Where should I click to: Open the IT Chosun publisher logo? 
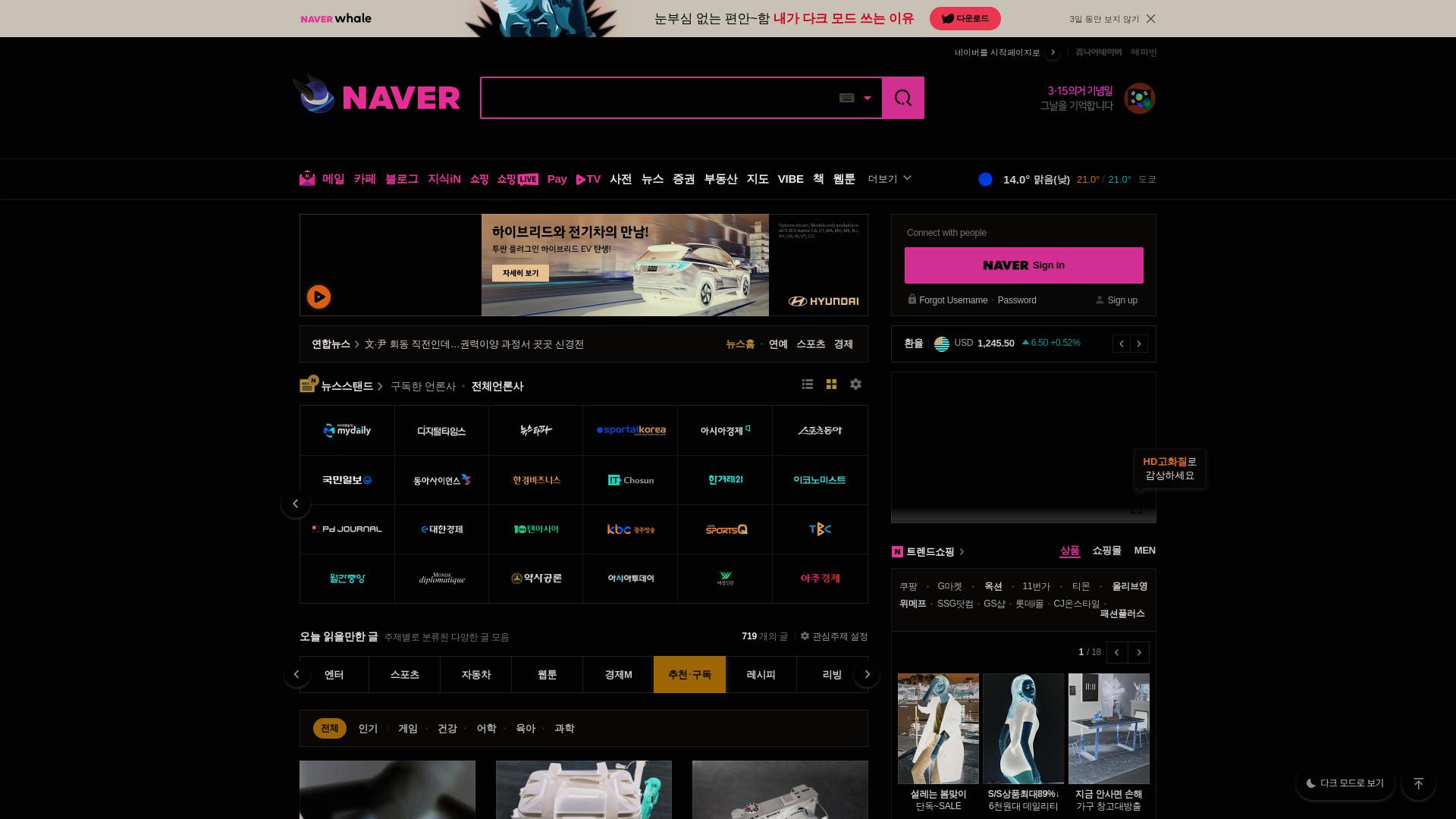point(630,480)
